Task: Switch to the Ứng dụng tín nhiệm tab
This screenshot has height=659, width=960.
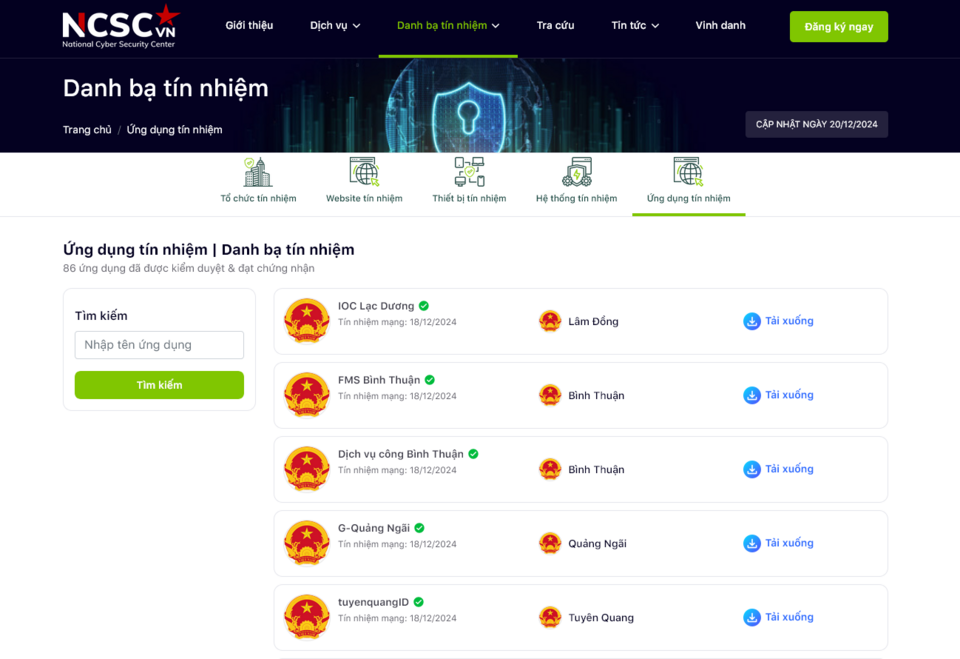Action: point(689,198)
